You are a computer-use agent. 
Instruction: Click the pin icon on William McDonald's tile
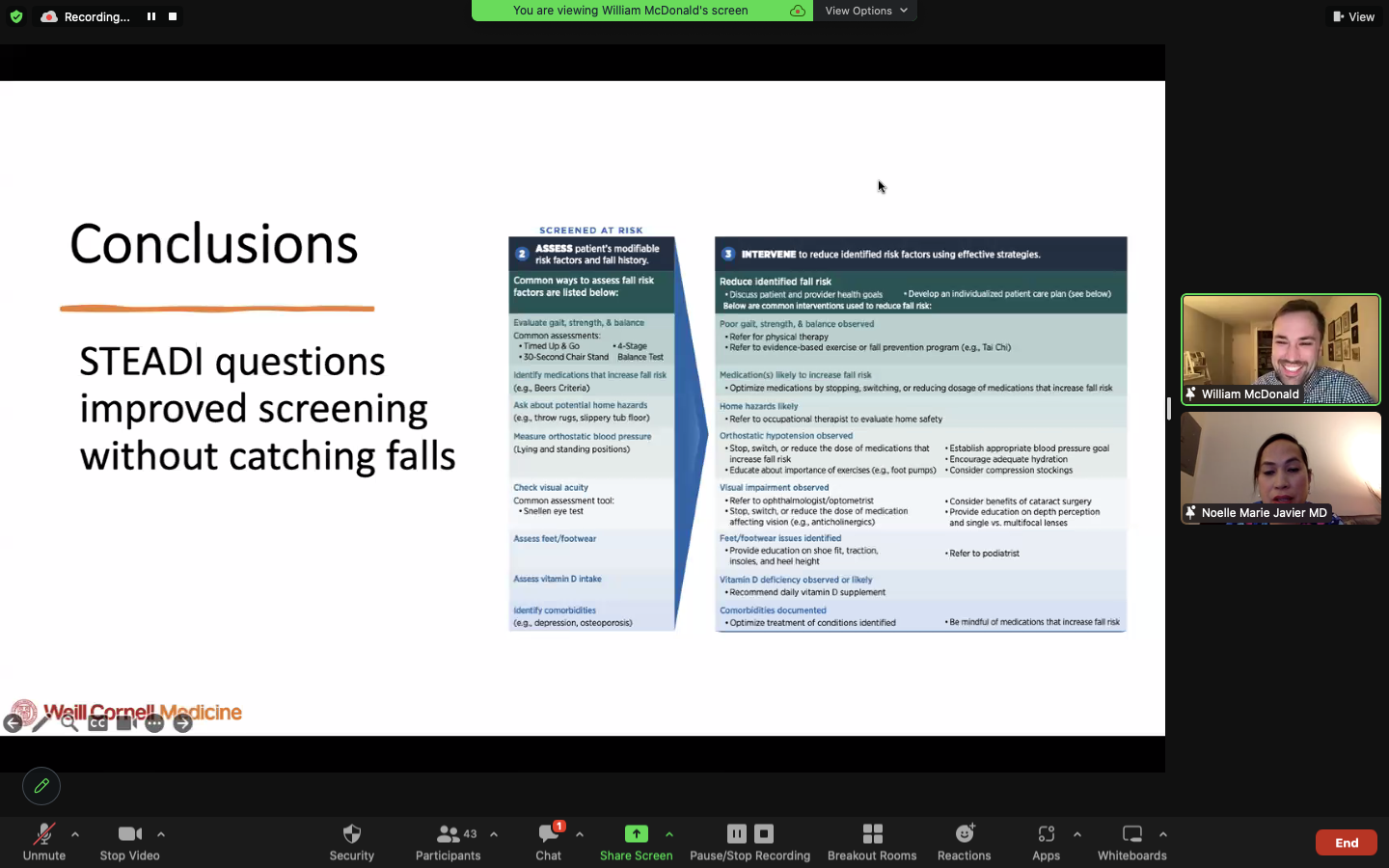click(x=1191, y=393)
